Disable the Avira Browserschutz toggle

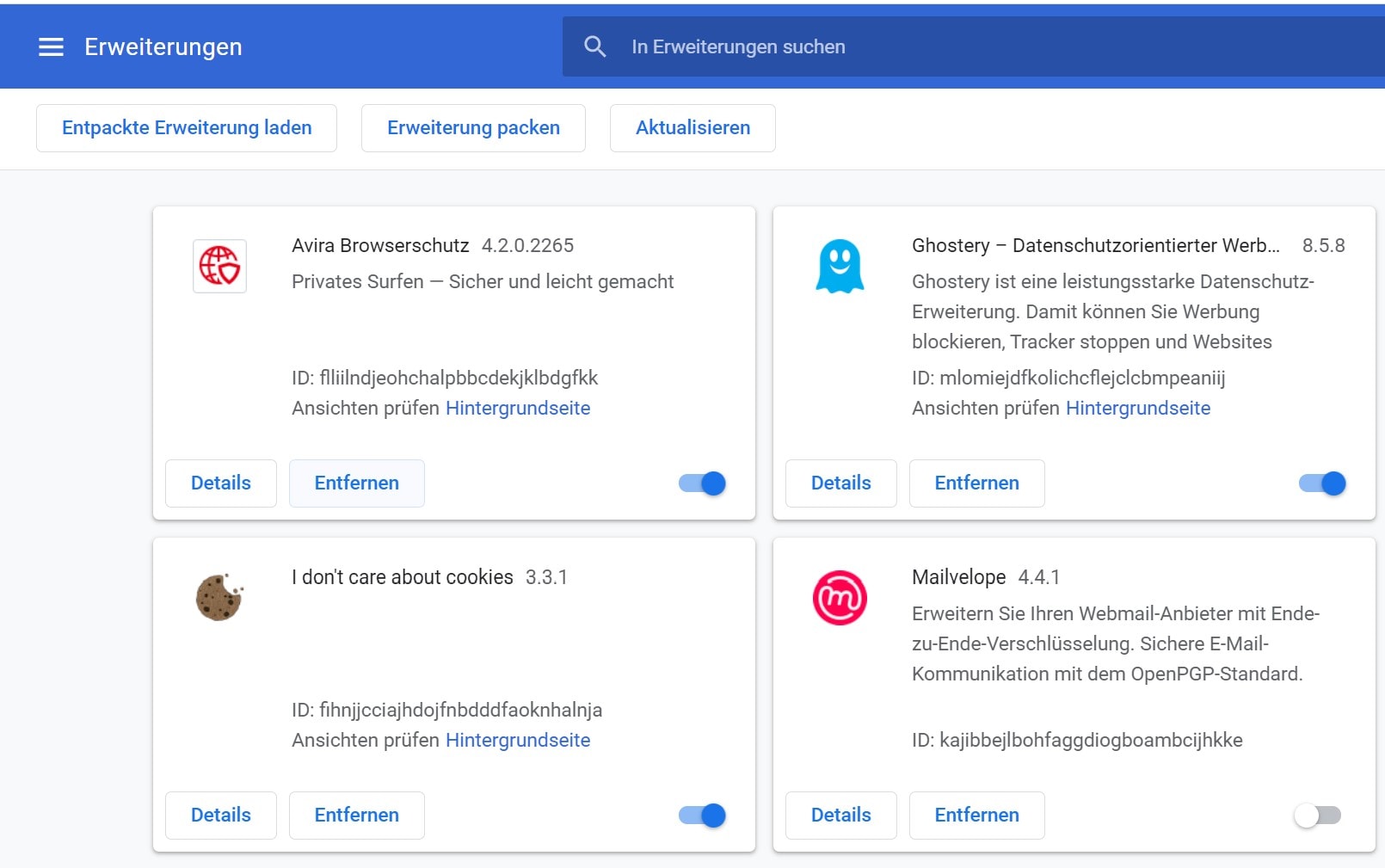pos(703,483)
